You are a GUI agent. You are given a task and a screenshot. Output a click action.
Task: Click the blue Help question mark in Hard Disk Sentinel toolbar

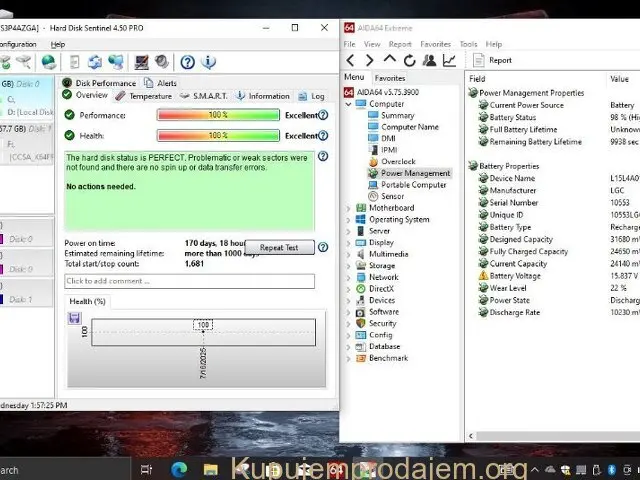[187, 62]
